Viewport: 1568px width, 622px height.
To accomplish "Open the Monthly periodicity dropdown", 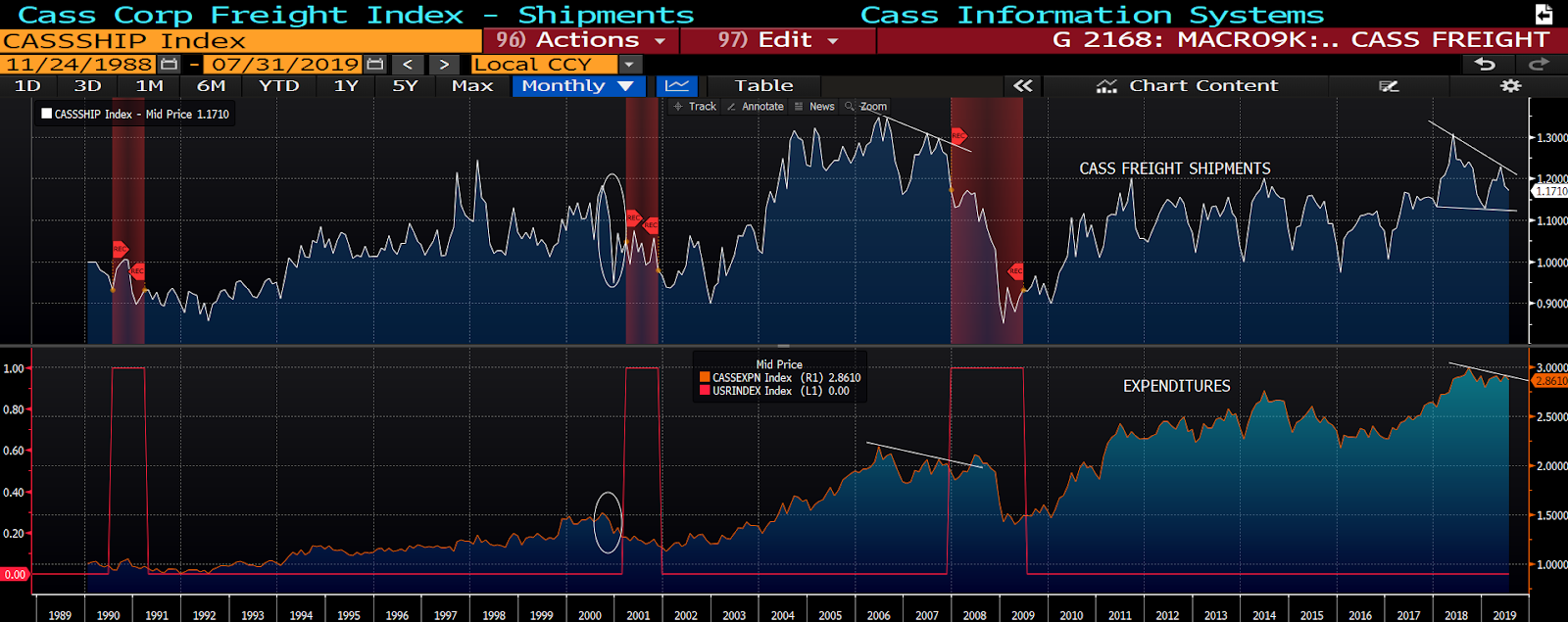I will [577, 86].
